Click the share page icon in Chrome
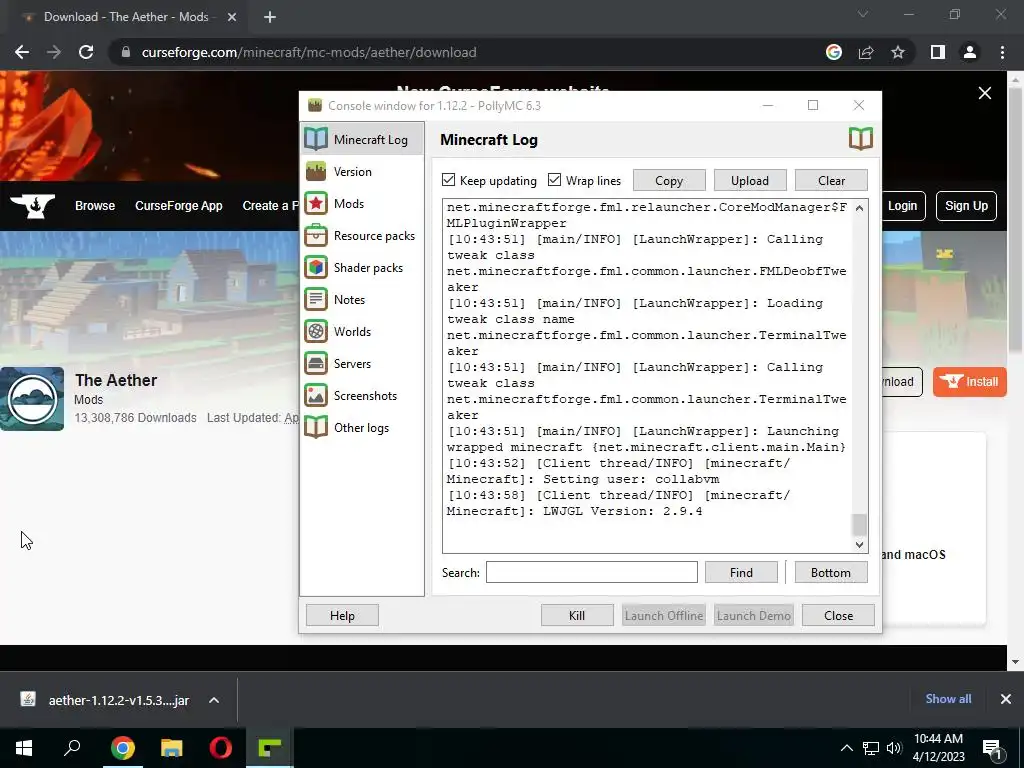 (x=866, y=52)
